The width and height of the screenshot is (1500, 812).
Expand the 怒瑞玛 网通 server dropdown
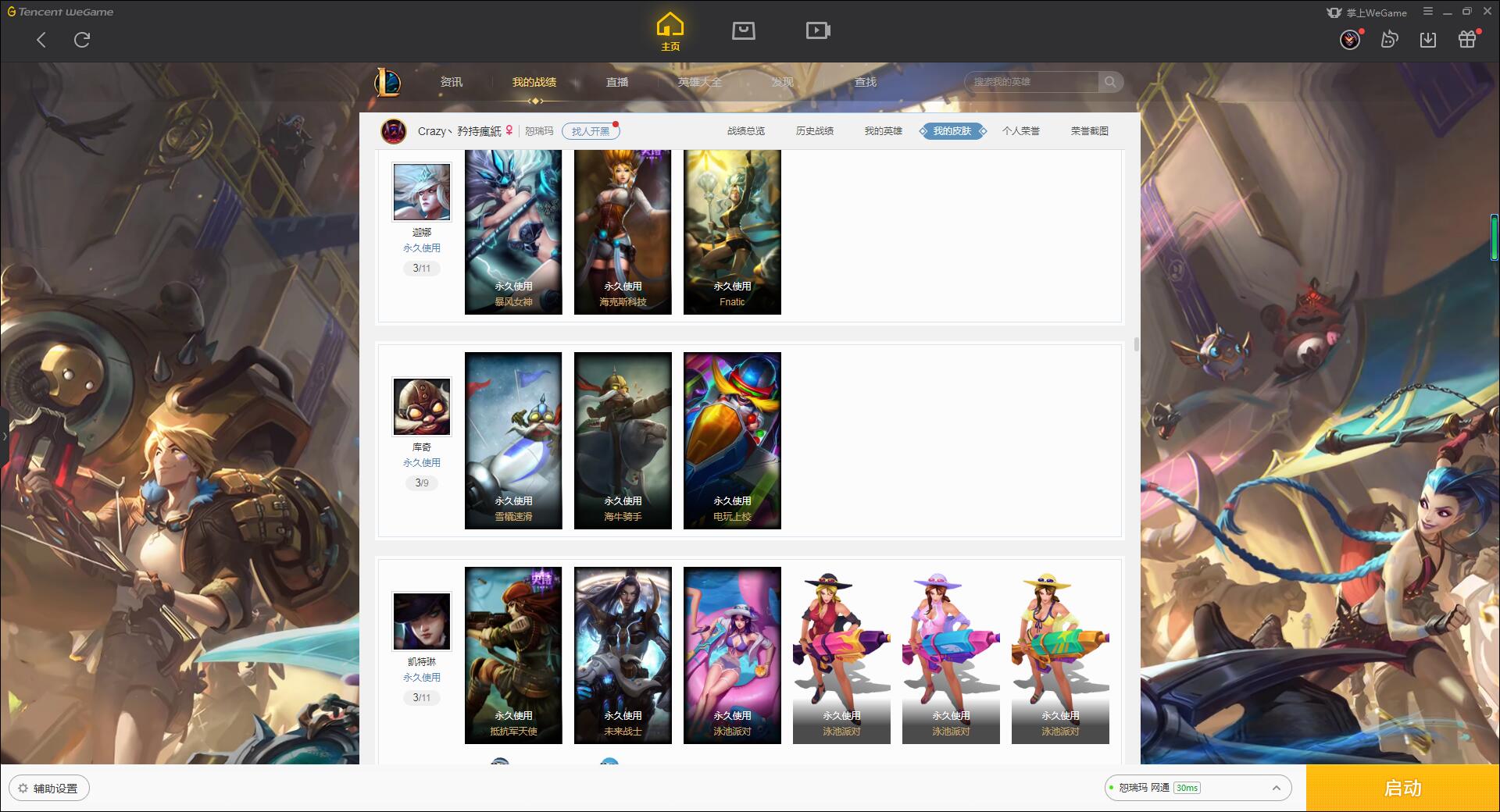[1197, 788]
